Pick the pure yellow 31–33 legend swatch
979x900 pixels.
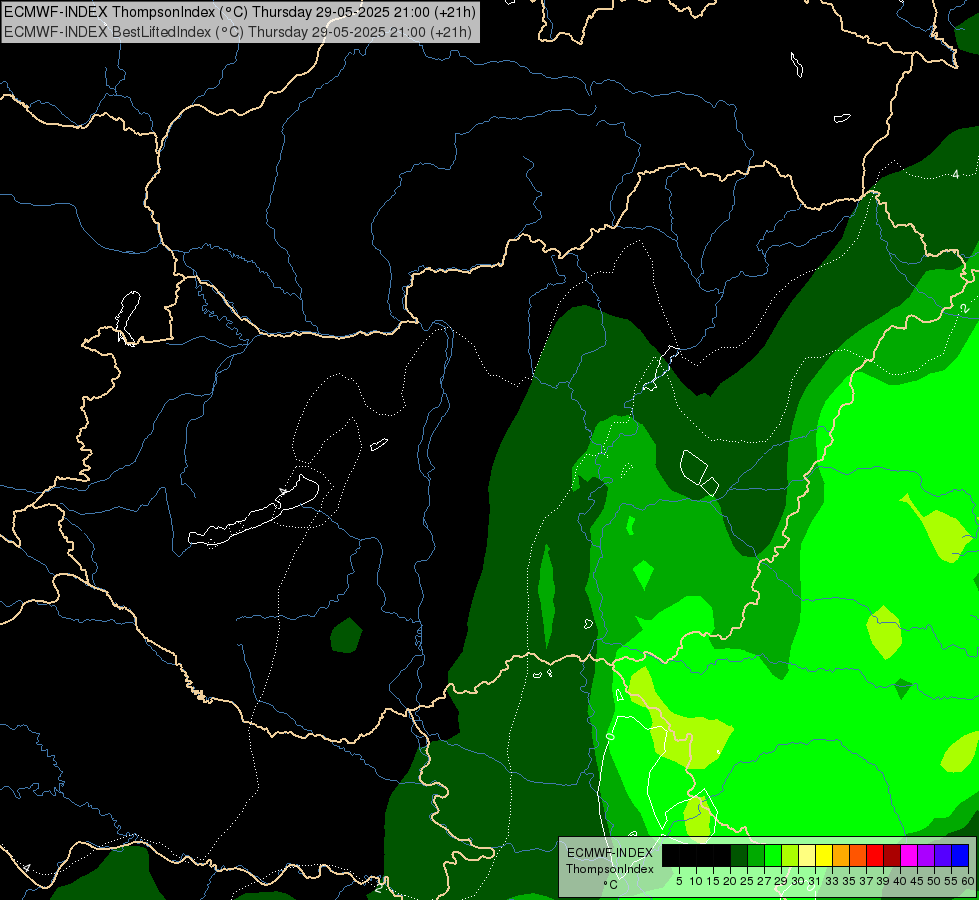click(x=824, y=855)
